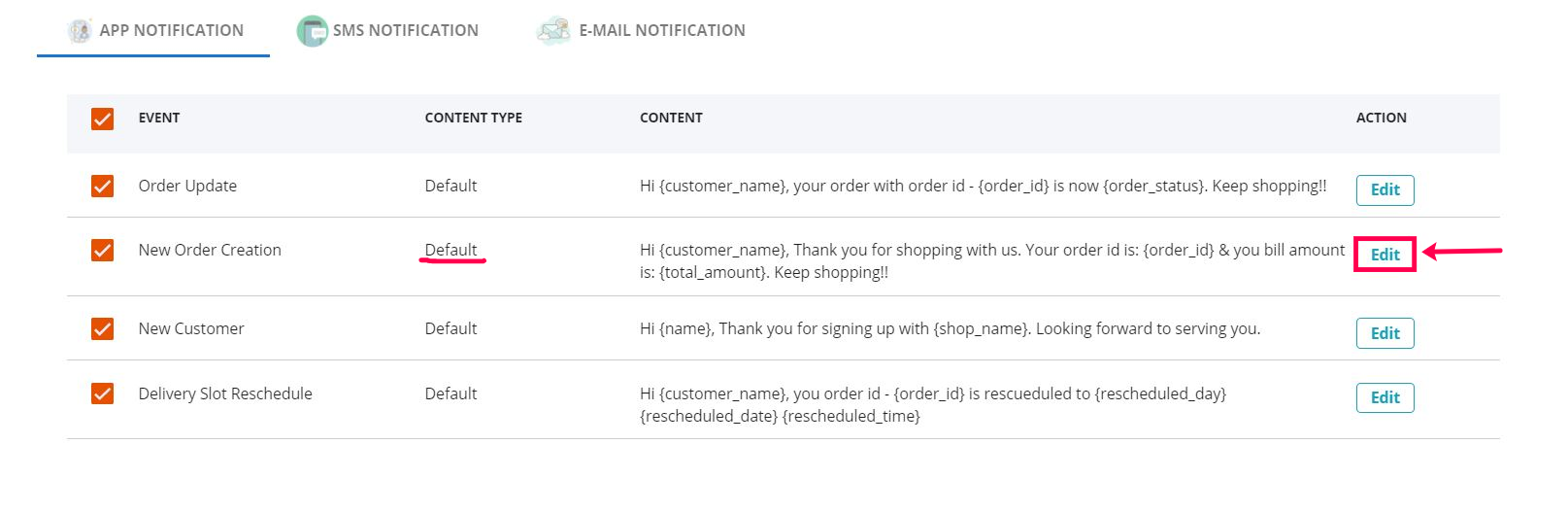Edit the New Customer notification content
This screenshot has height=513, width=1568.
(x=1385, y=333)
